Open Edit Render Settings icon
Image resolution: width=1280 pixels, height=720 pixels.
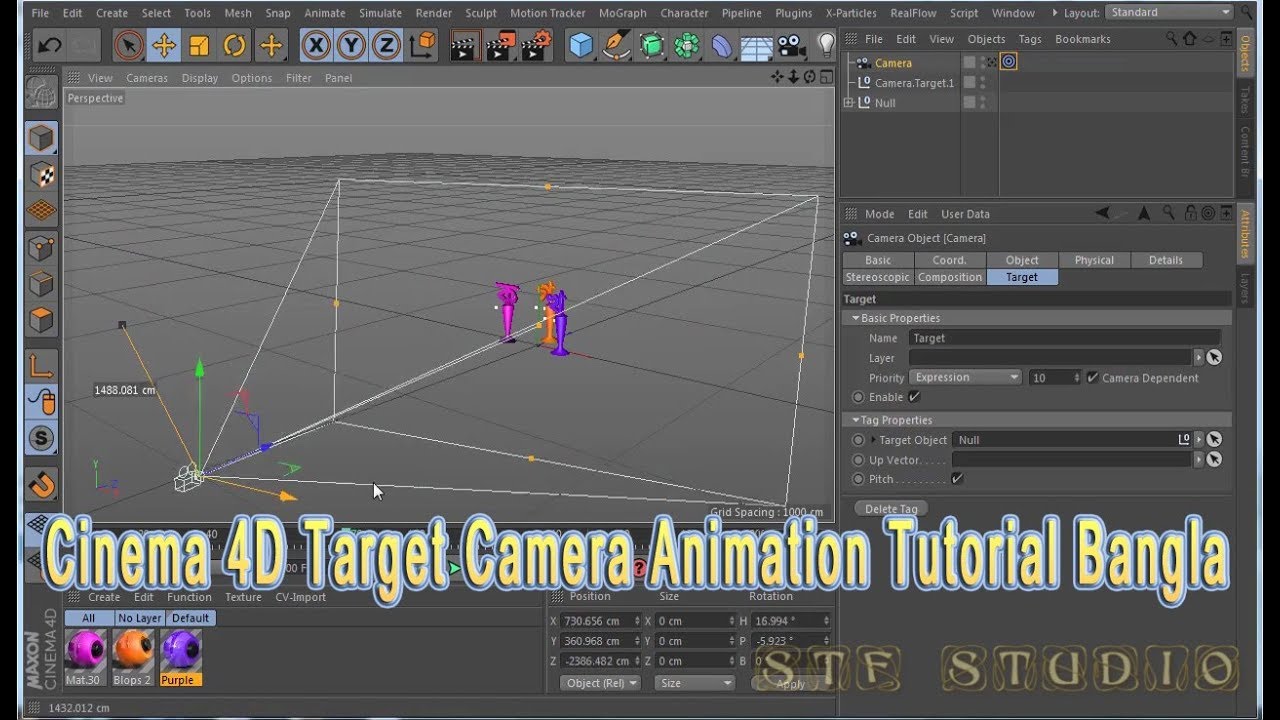point(536,45)
